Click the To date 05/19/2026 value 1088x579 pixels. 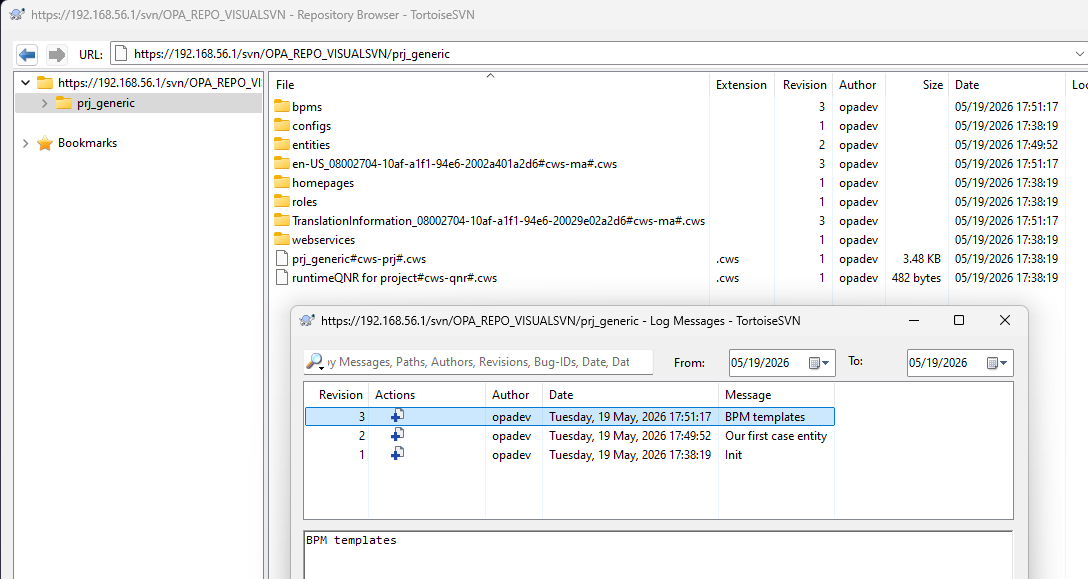(937, 362)
